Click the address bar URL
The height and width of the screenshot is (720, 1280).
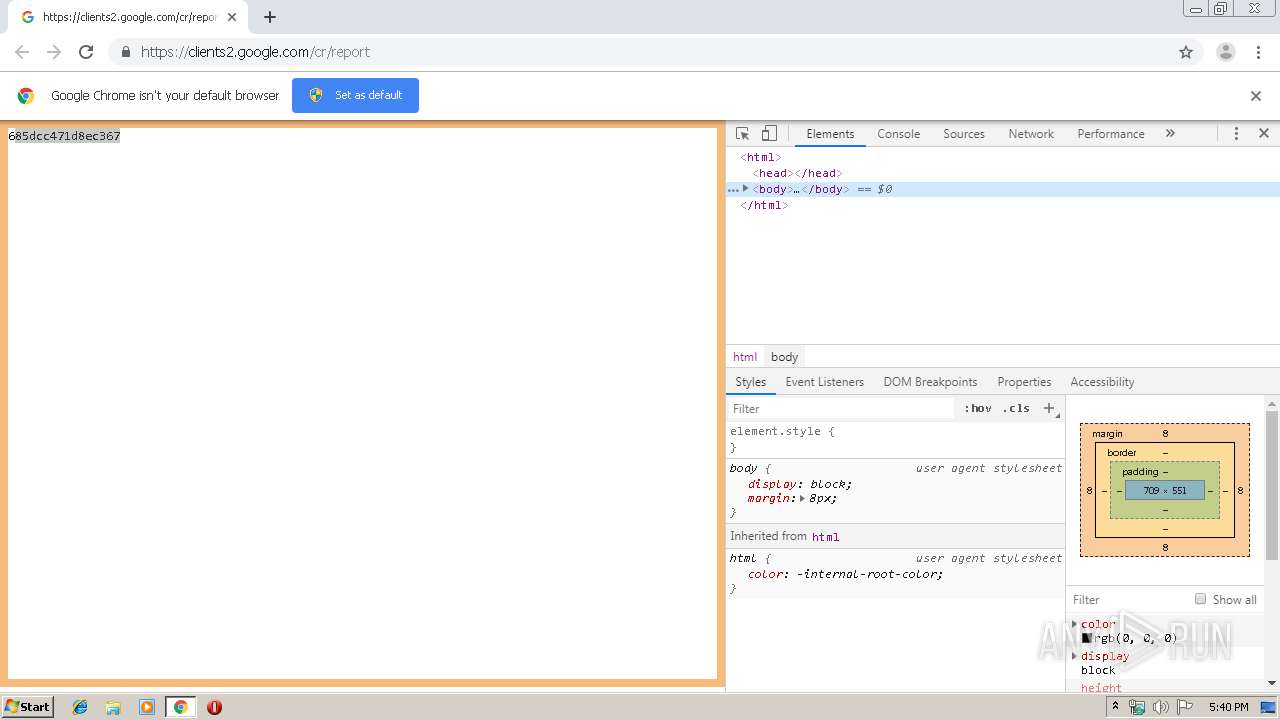click(x=255, y=52)
